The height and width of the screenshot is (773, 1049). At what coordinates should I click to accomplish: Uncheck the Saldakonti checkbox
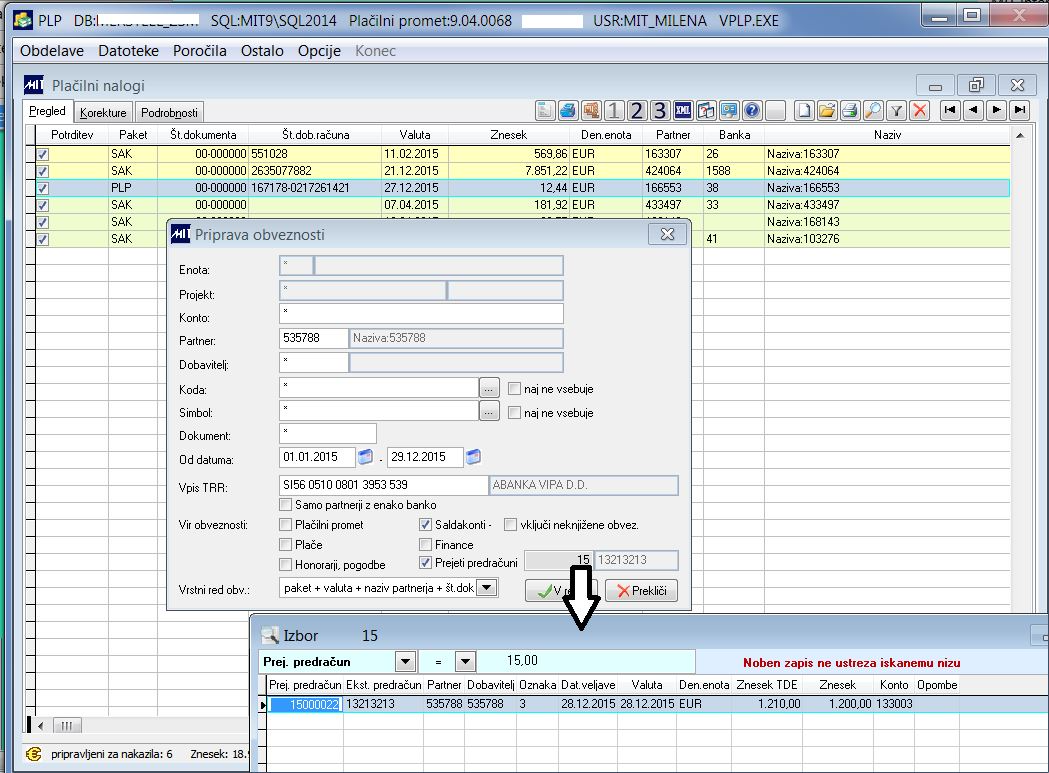[x=425, y=525]
